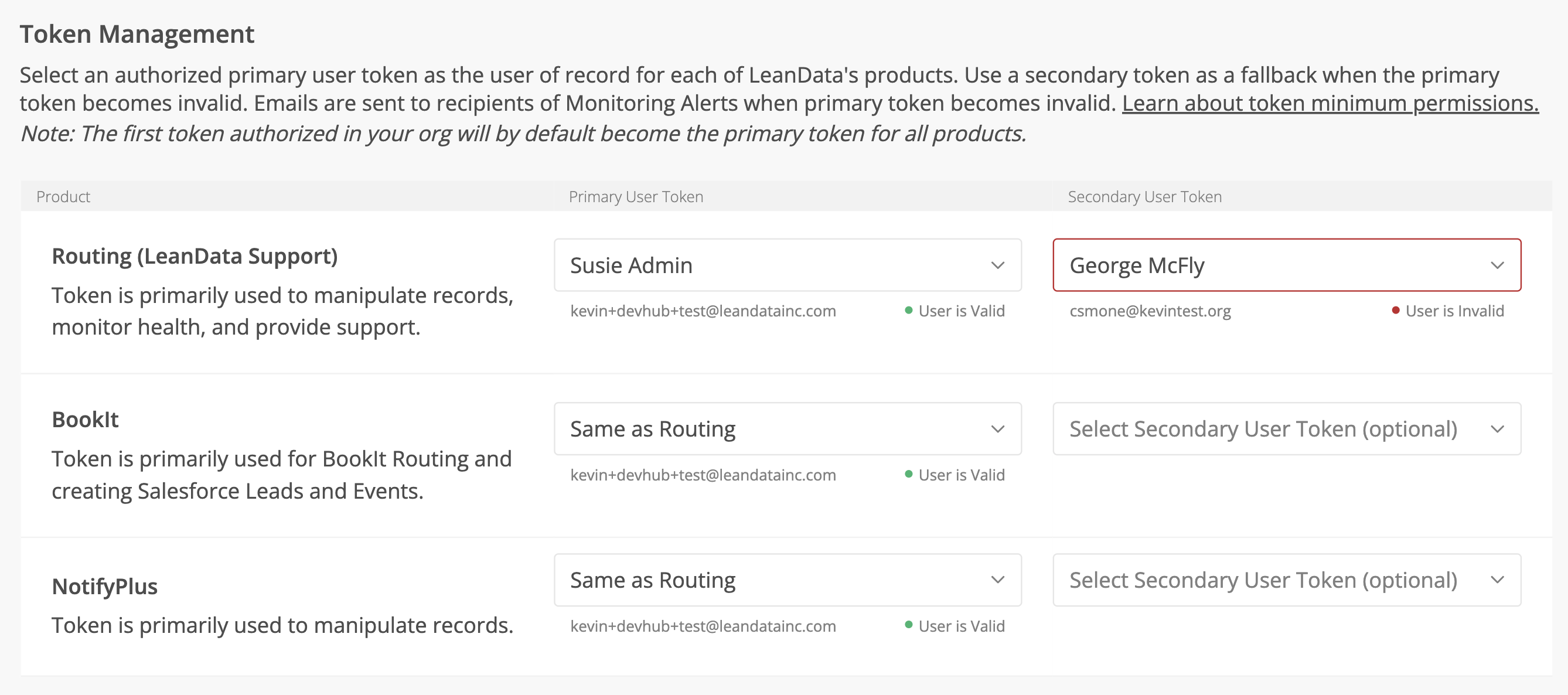Click the csmone@kevintest.org email text
Image resolution: width=1568 pixels, height=695 pixels.
(1150, 311)
